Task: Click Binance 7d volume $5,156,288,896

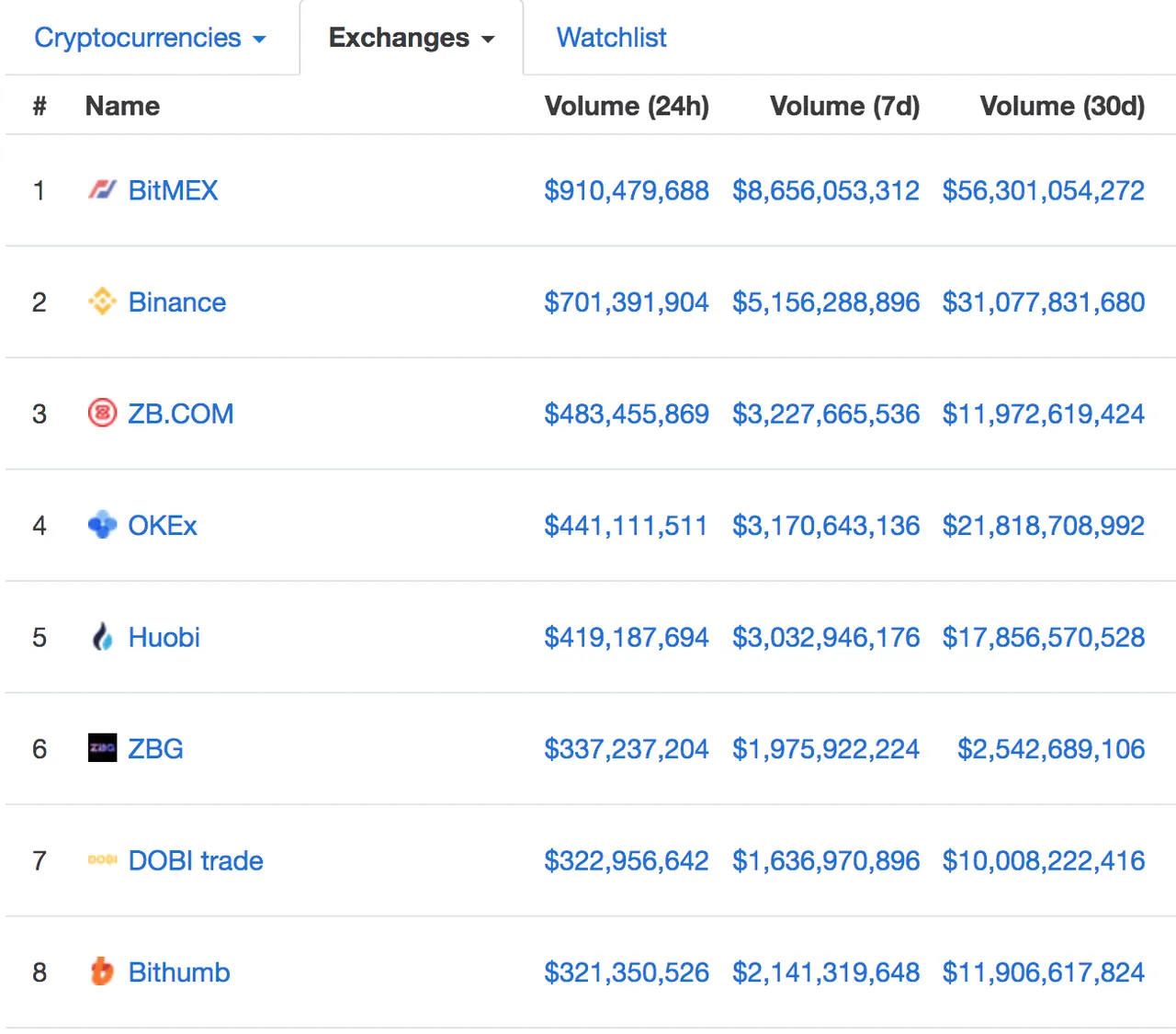Action: (826, 301)
